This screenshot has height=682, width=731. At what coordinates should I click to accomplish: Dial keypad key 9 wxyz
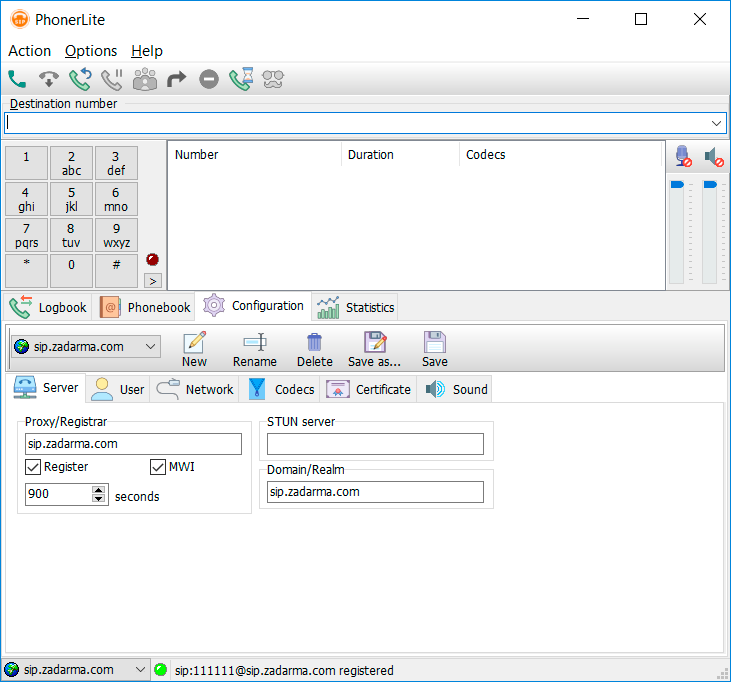coord(116,235)
